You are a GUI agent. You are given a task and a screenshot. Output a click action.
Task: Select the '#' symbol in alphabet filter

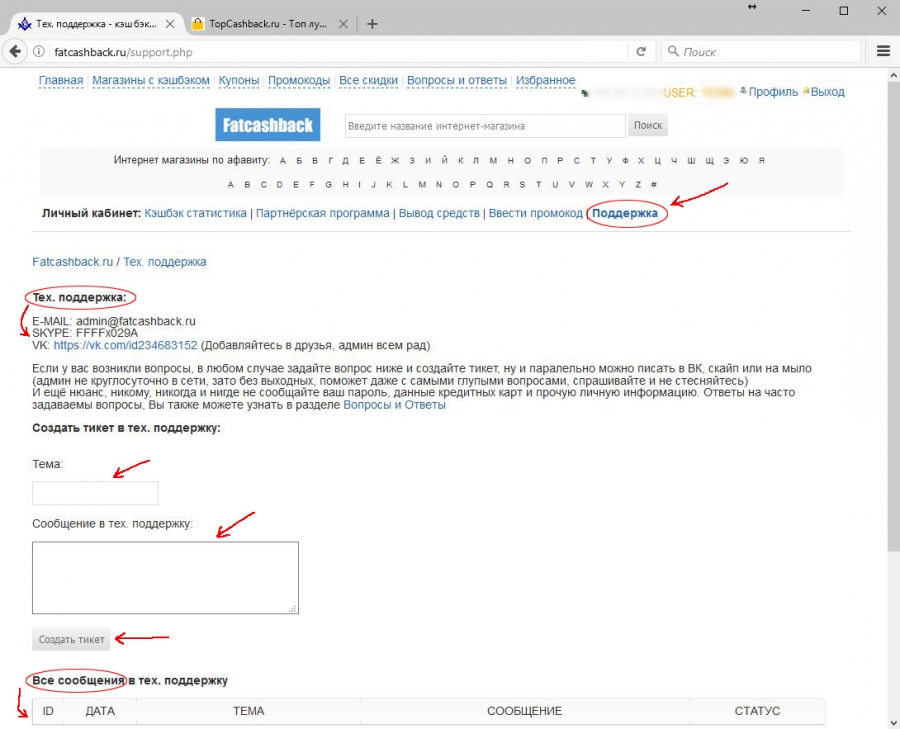tap(654, 185)
